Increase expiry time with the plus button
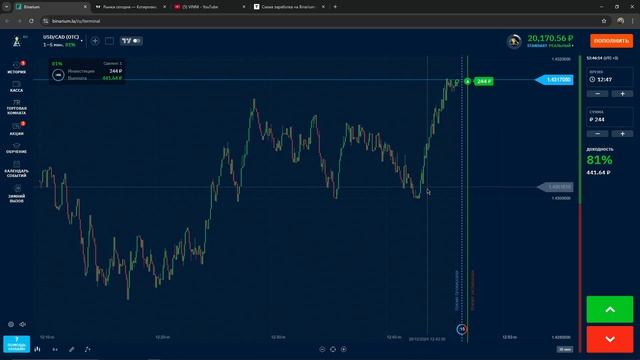640x360 pixels. 622,94
